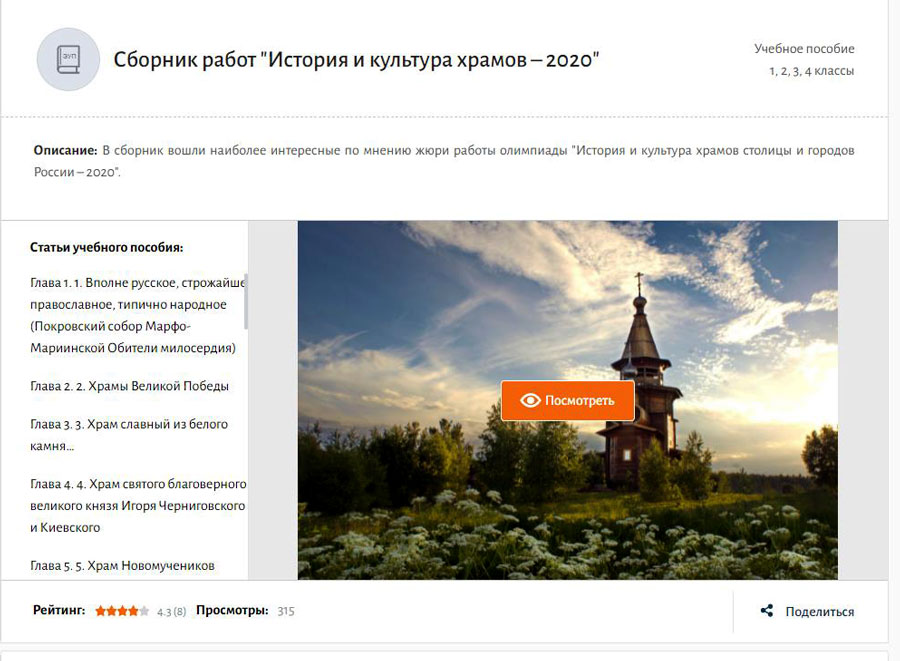This screenshot has width=900, height=661.
Task: Click the Описание label
Action: click(65, 150)
